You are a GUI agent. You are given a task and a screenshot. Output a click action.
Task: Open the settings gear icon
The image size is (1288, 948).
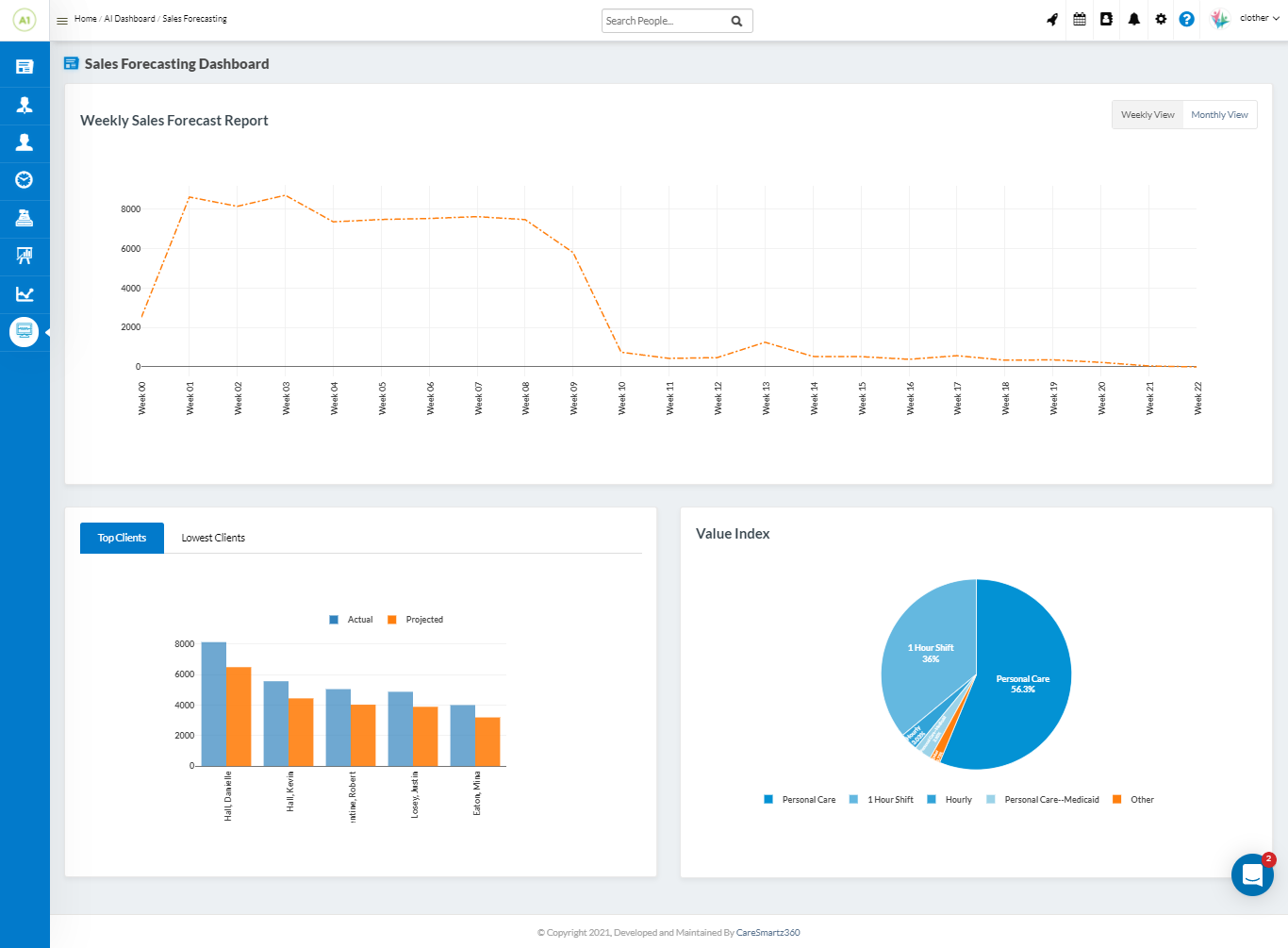(1161, 19)
